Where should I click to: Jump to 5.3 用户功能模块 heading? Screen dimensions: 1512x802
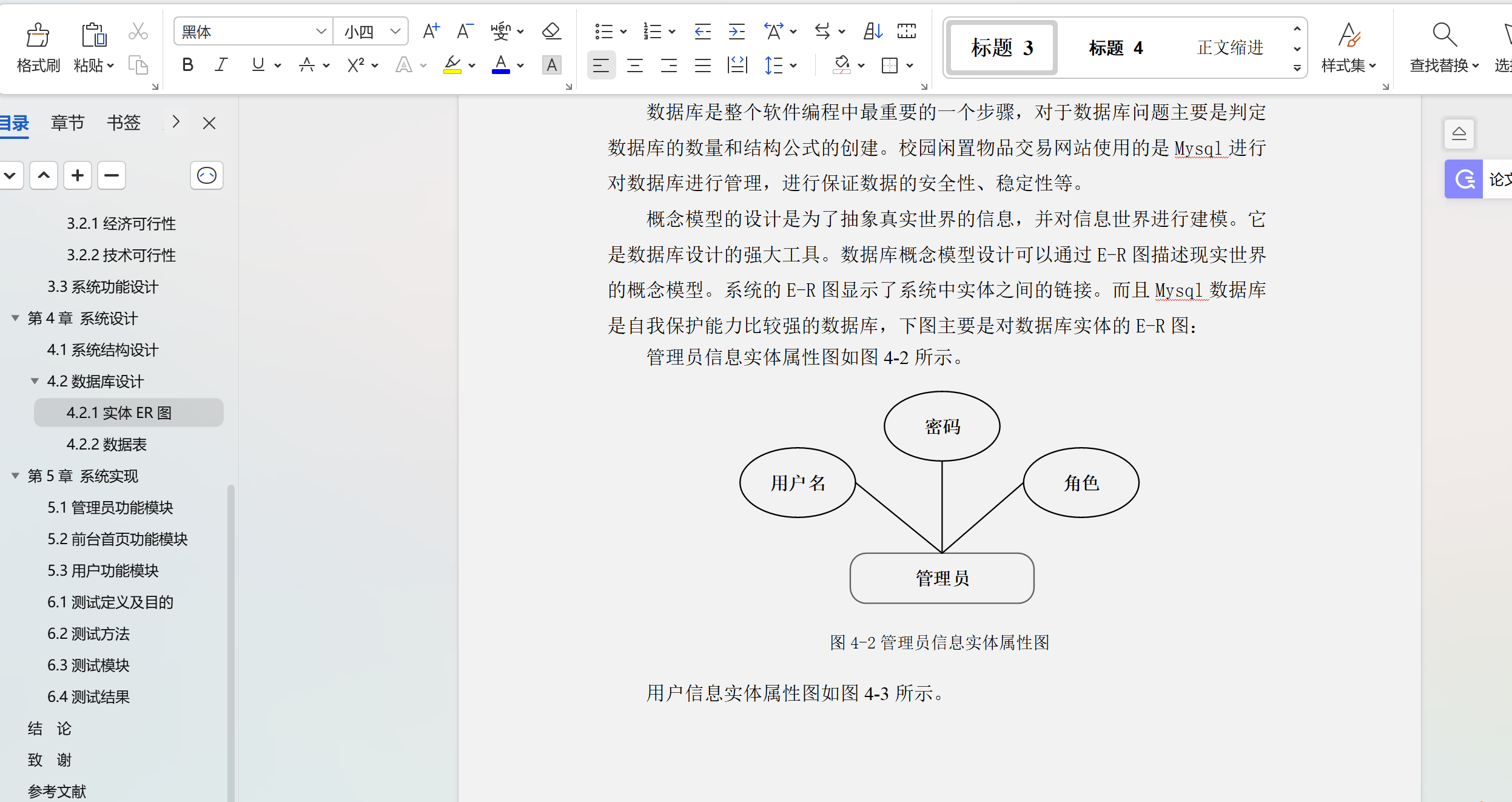coord(102,570)
